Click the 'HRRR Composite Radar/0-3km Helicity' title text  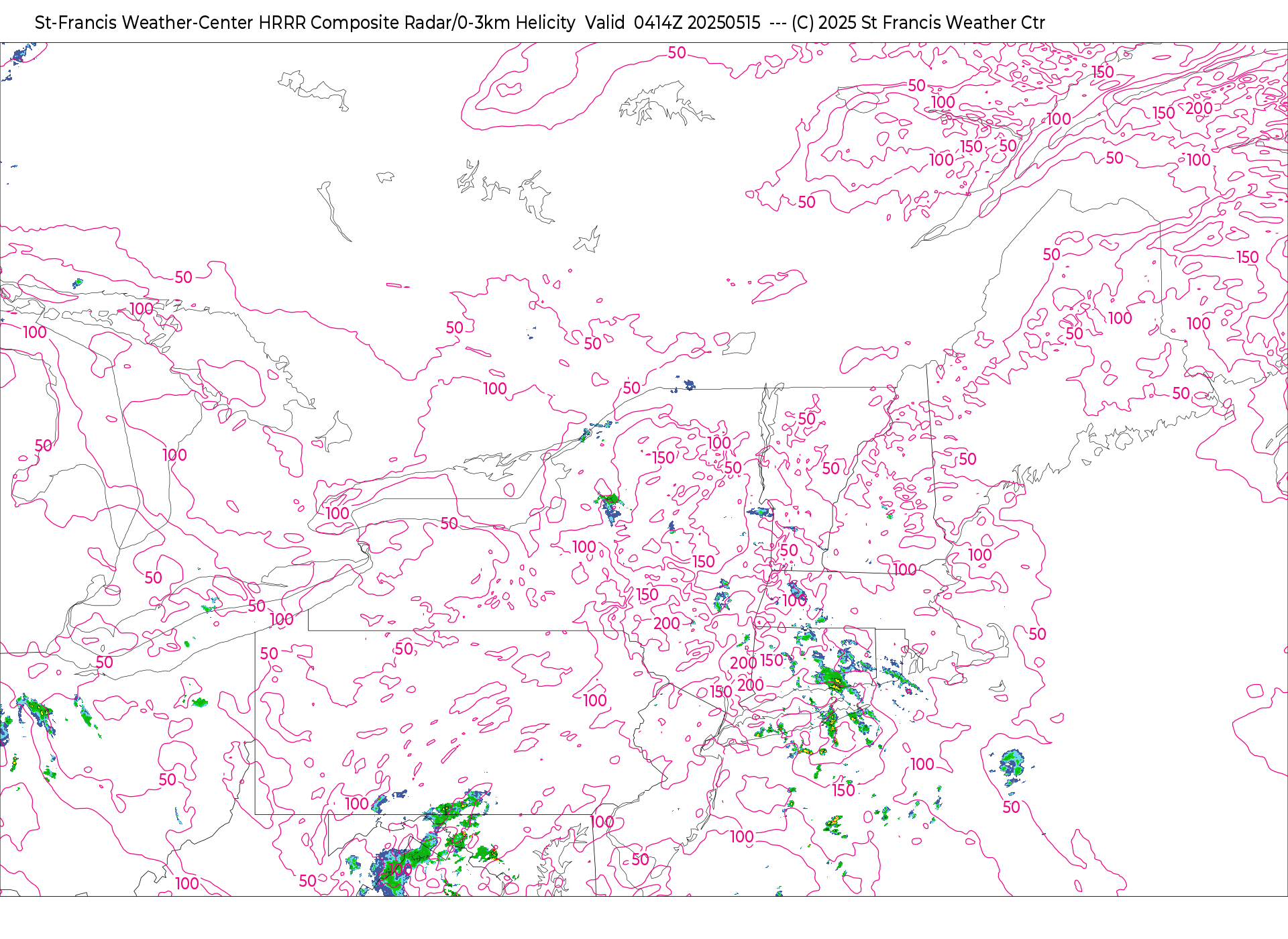(417, 23)
